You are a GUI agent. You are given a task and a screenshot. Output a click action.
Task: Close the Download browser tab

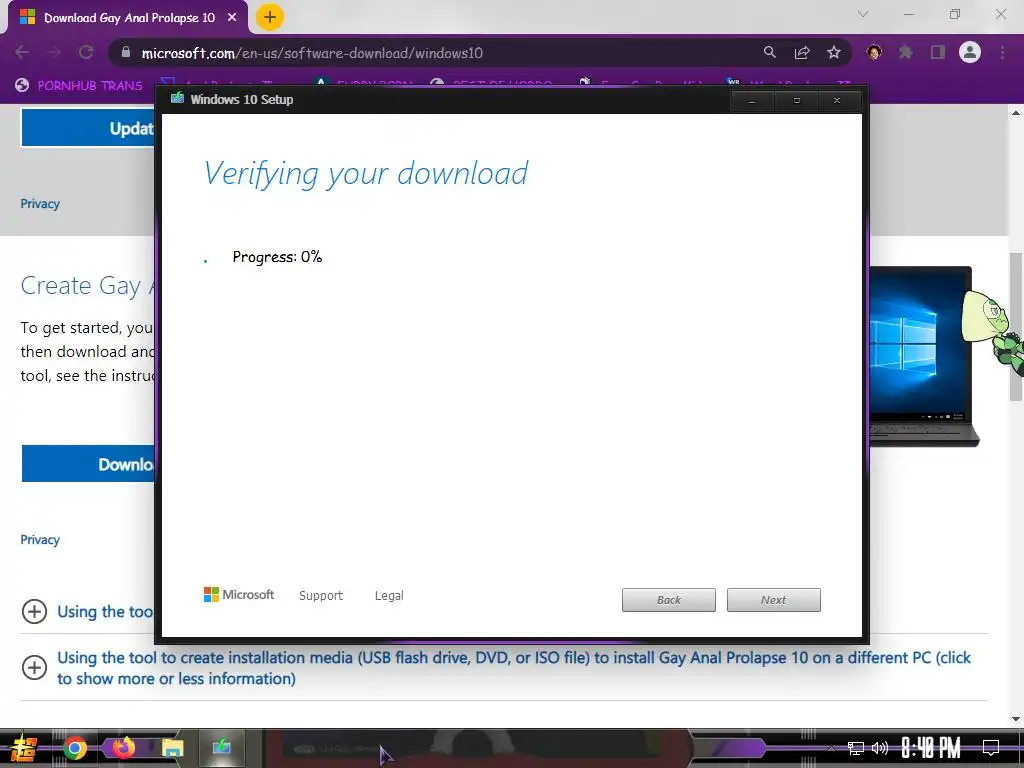coord(232,18)
